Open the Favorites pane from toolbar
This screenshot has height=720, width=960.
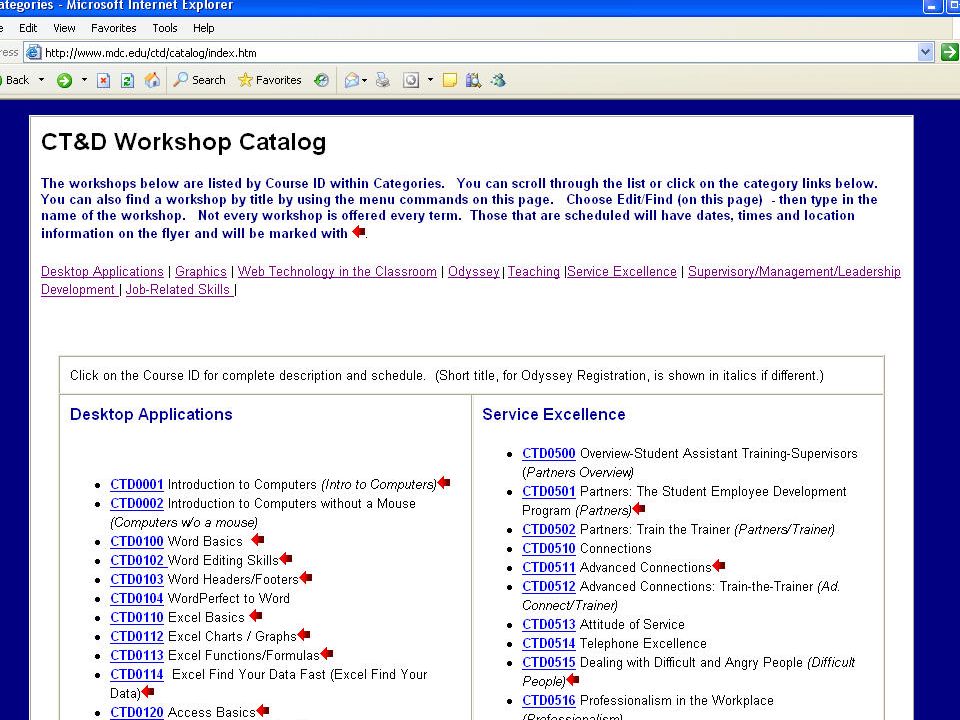(270, 80)
